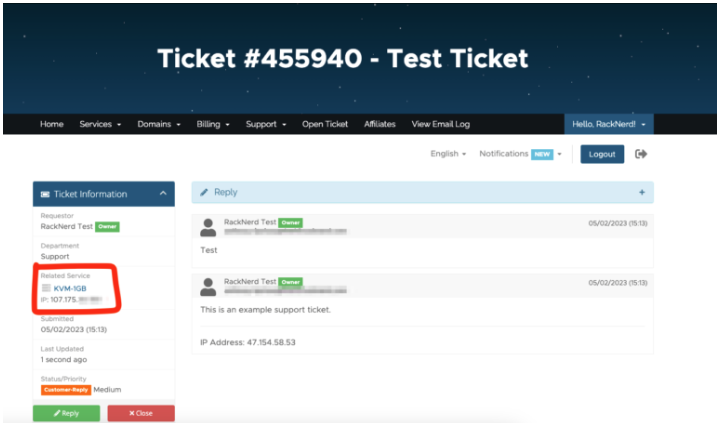This screenshot has width=719, height=423.
Task: Click the pencil icon in Reply bar
Action: coord(204,192)
